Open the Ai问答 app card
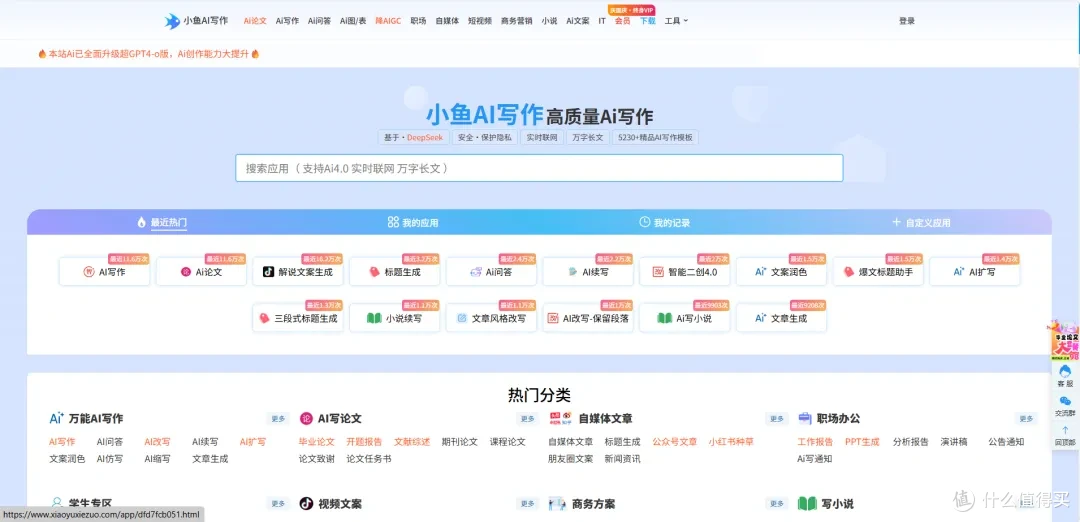The image size is (1080, 522). point(491,272)
